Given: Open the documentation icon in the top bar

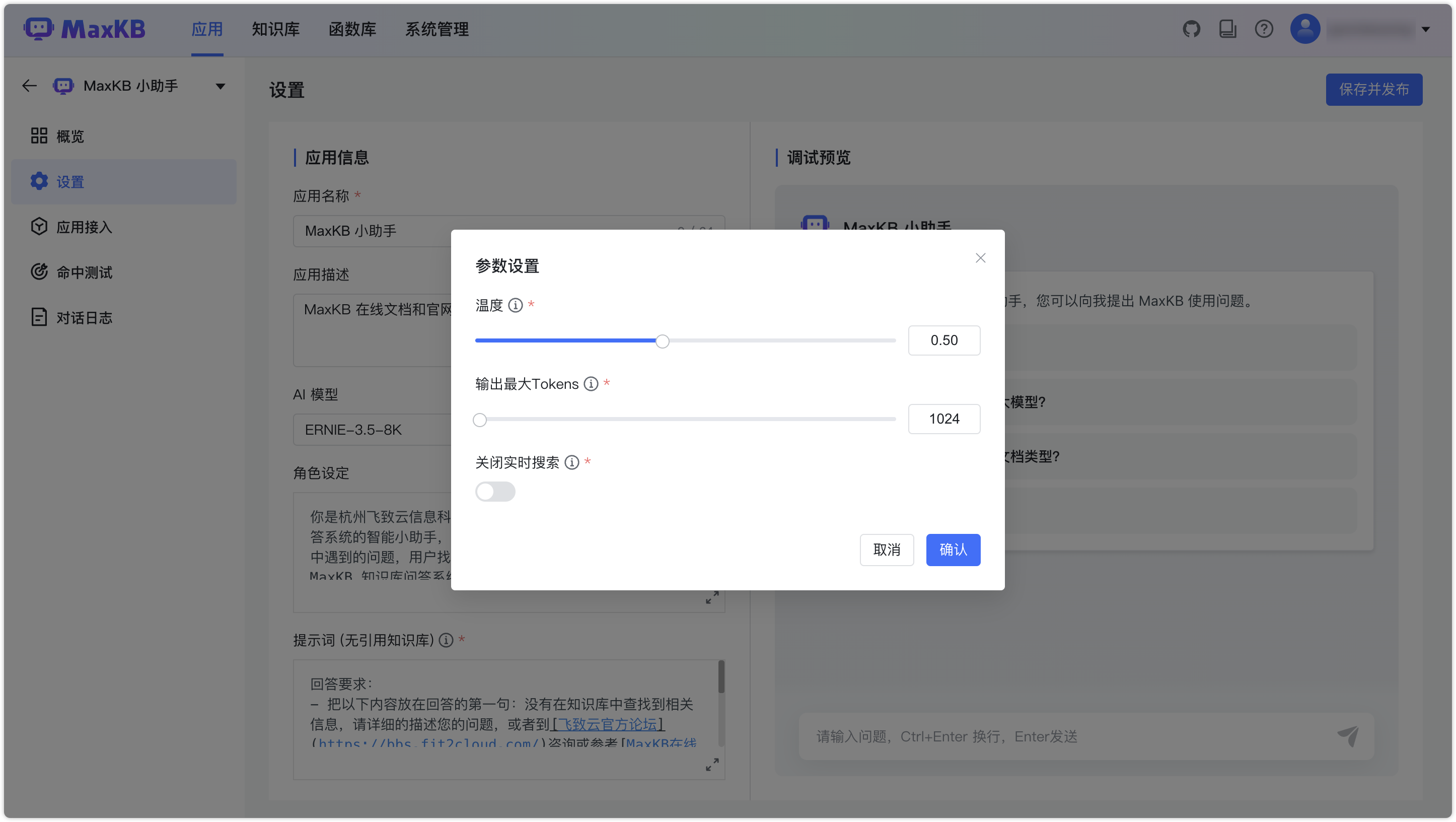Looking at the screenshot, I should click(1227, 29).
